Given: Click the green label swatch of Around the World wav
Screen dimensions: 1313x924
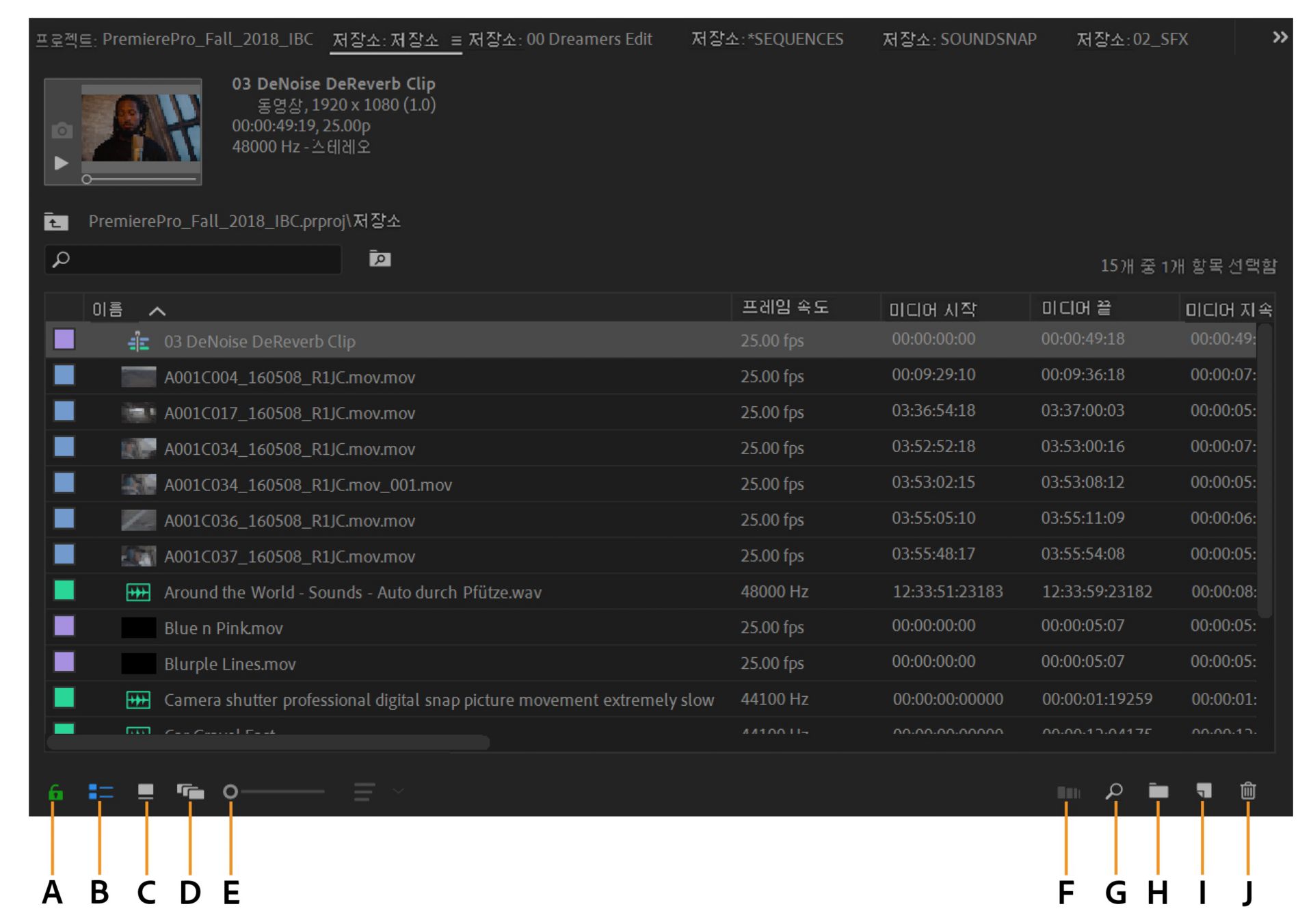Looking at the screenshot, I should [x=64, y=590].
